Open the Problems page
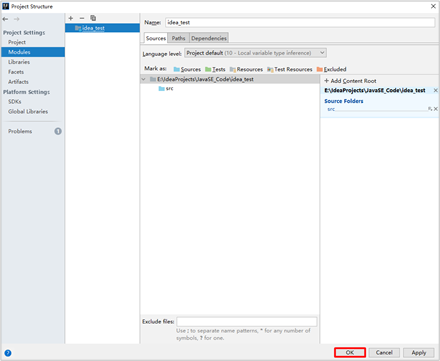Image resolution: width=440 pixels, height=361 pixels. pos(20,131)
